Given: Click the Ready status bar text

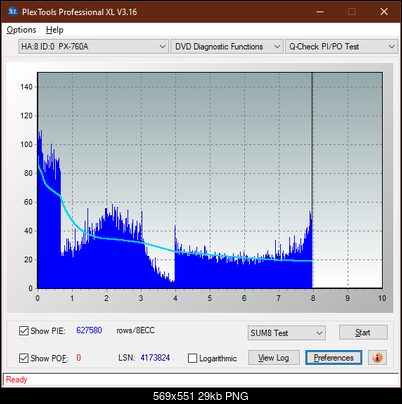Looking at the screenshot, I should click(16, 380).
